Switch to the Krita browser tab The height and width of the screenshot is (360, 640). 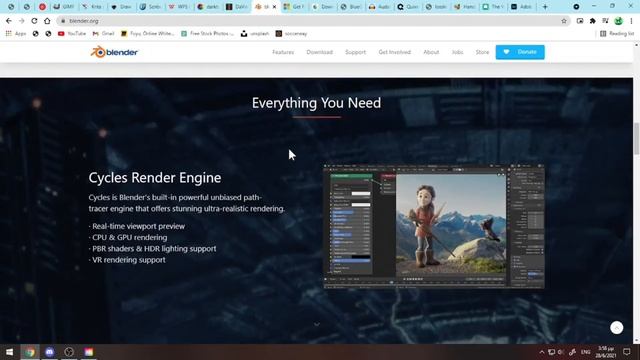click(92, 7)
